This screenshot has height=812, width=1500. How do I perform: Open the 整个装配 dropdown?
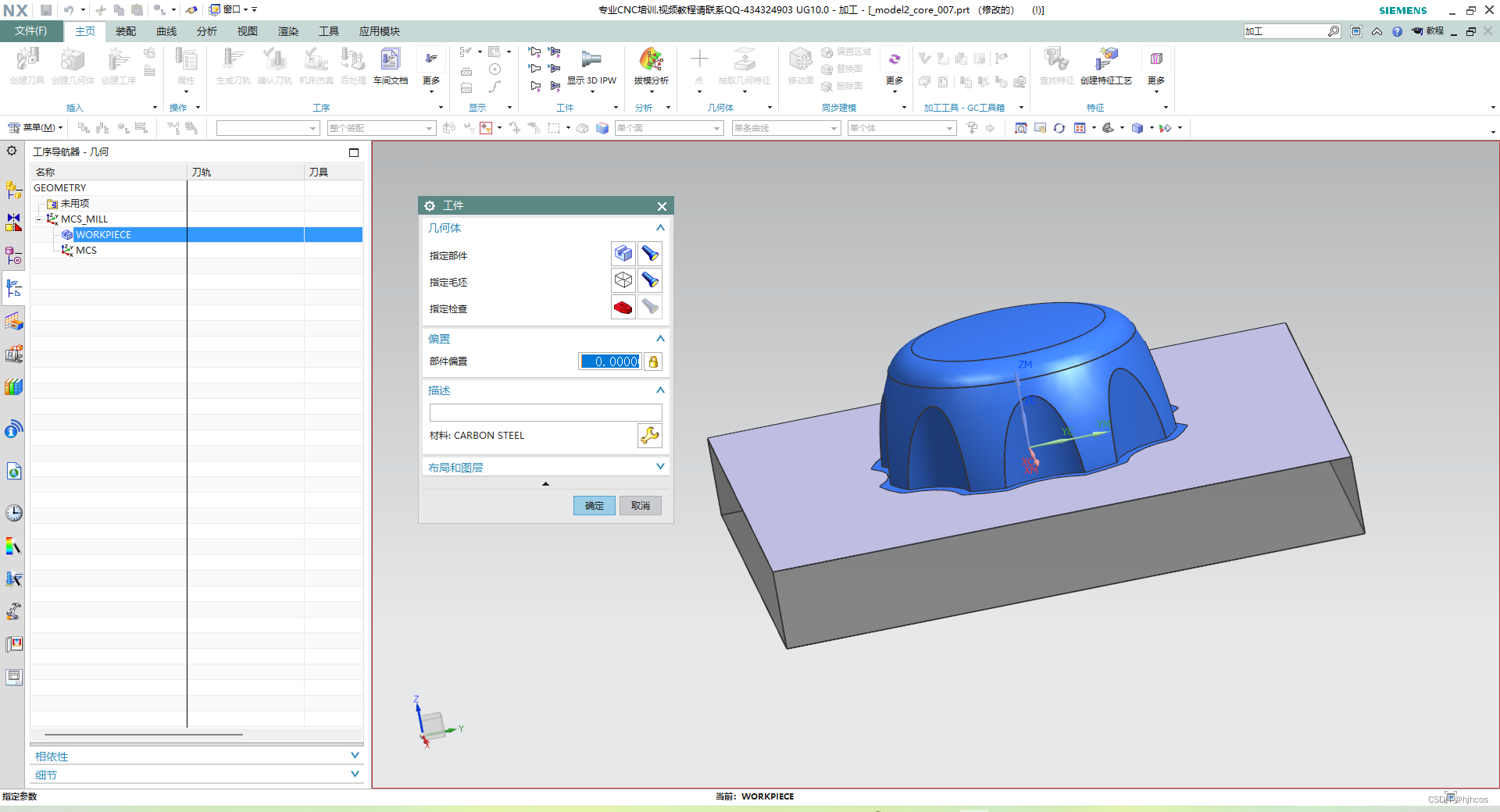point(381,128)
